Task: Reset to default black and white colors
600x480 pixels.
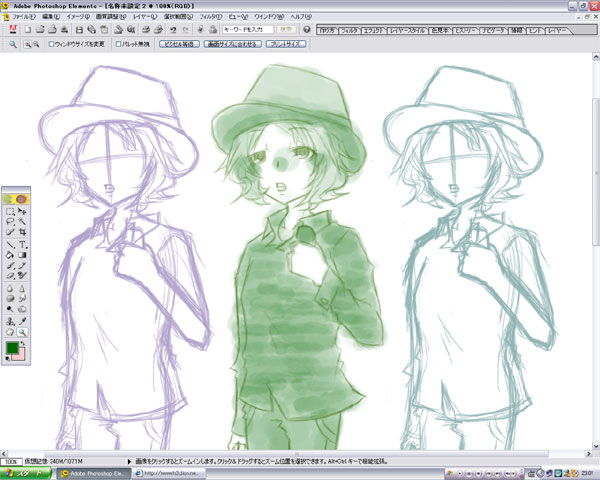Action: 8,359
